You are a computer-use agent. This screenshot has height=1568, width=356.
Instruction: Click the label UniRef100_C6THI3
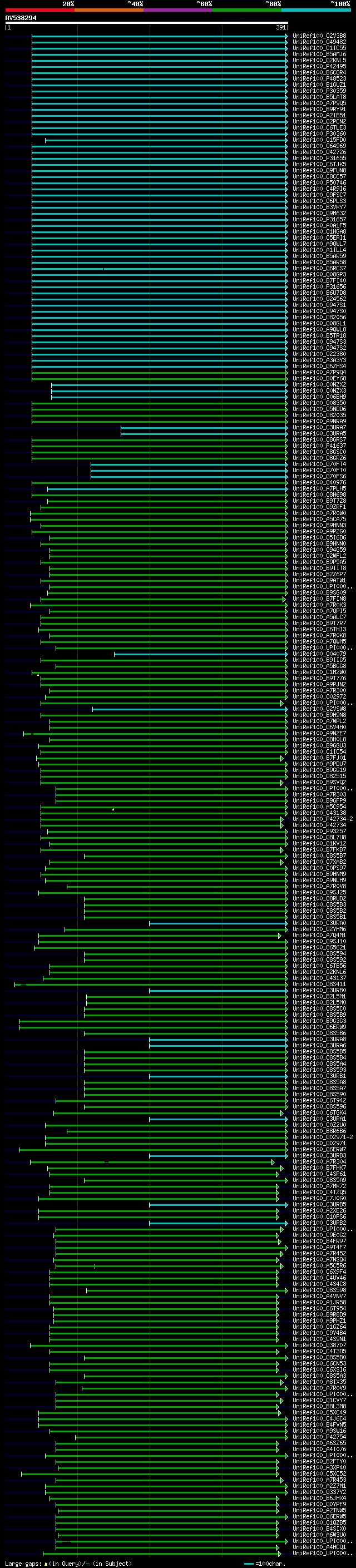pyautogui.click(x=319, y=630)
